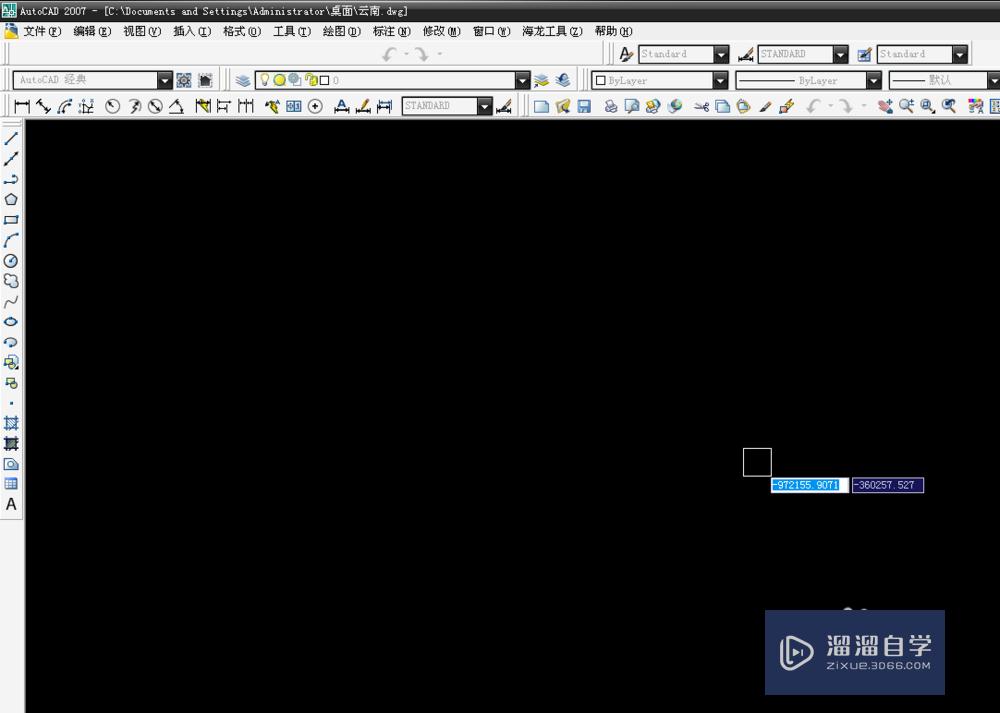Toggle the layer freeze icon
Viewport: 1000px width, 713px height.
pos(281,81)
